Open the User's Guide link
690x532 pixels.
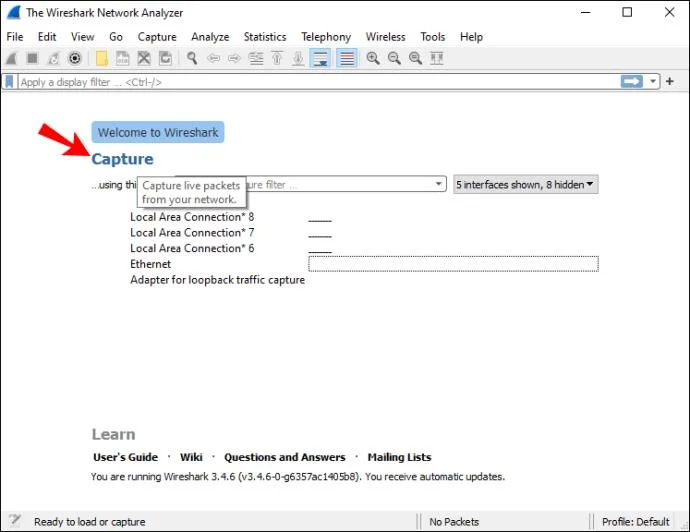tap(125, 457)
